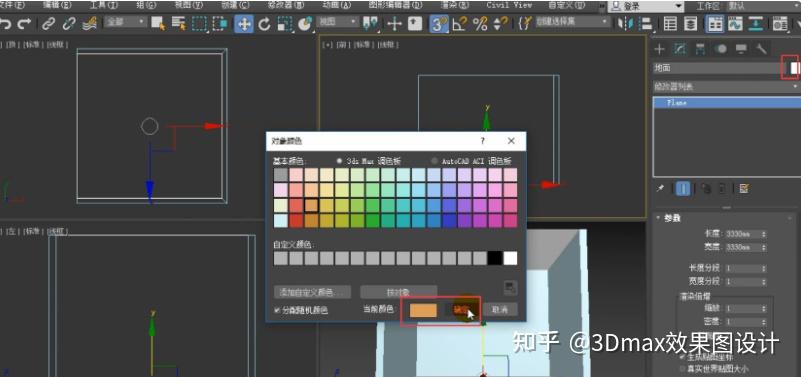Click the Redo arrow in the toolbar
This screenshot has width=801, height=377.
coord(24,23)
